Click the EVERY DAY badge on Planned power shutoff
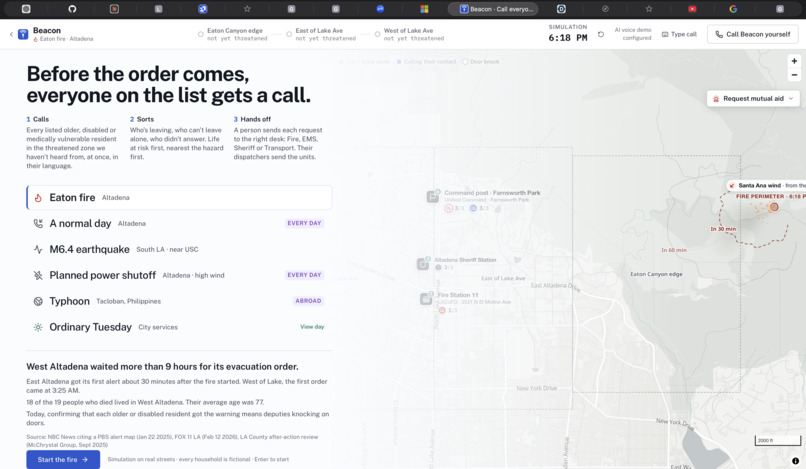Viewport: 806px width, 469px height. (304, 275)
